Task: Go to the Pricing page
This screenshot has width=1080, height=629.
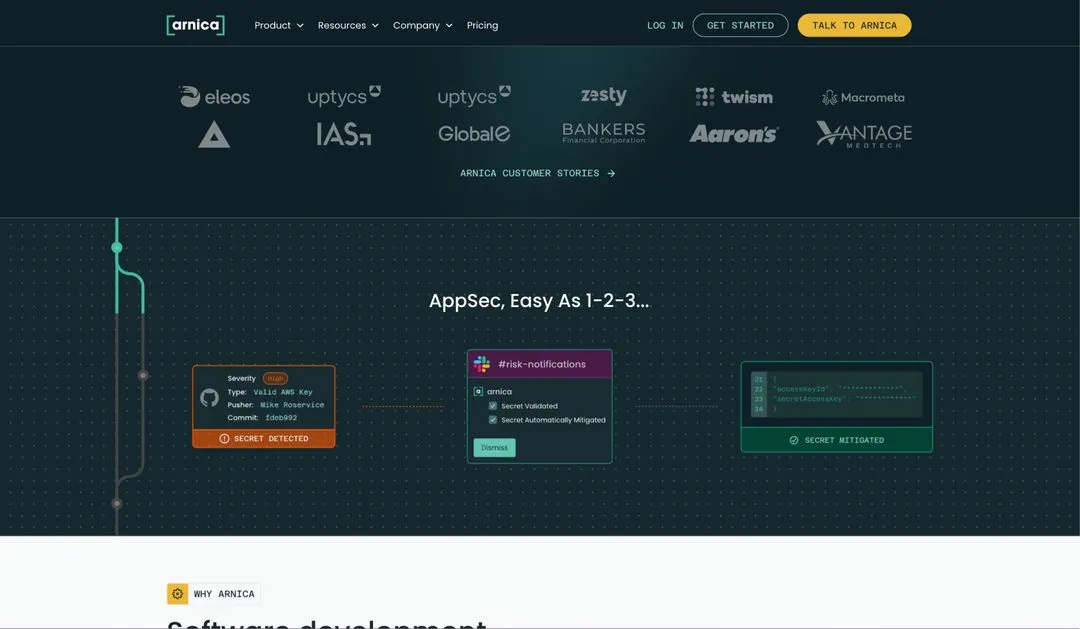Action: 482,25
